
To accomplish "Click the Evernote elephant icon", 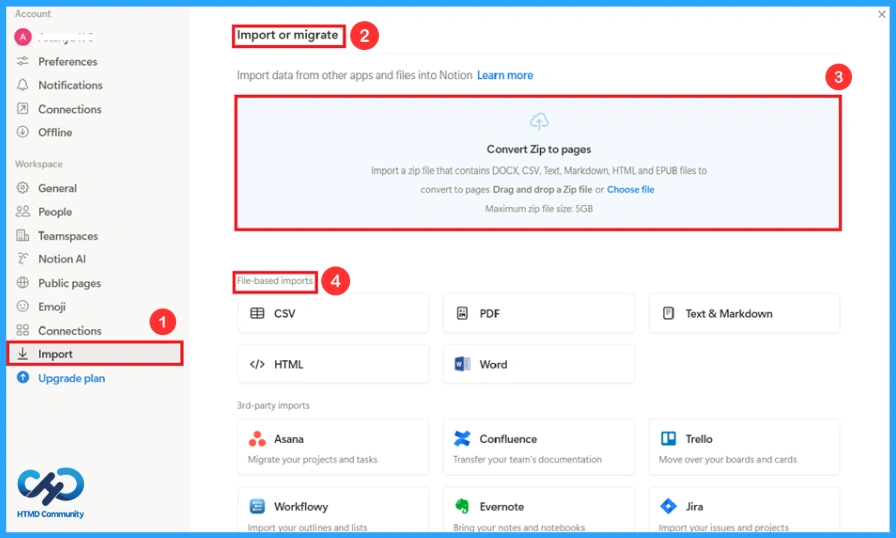I will [462, 506].
